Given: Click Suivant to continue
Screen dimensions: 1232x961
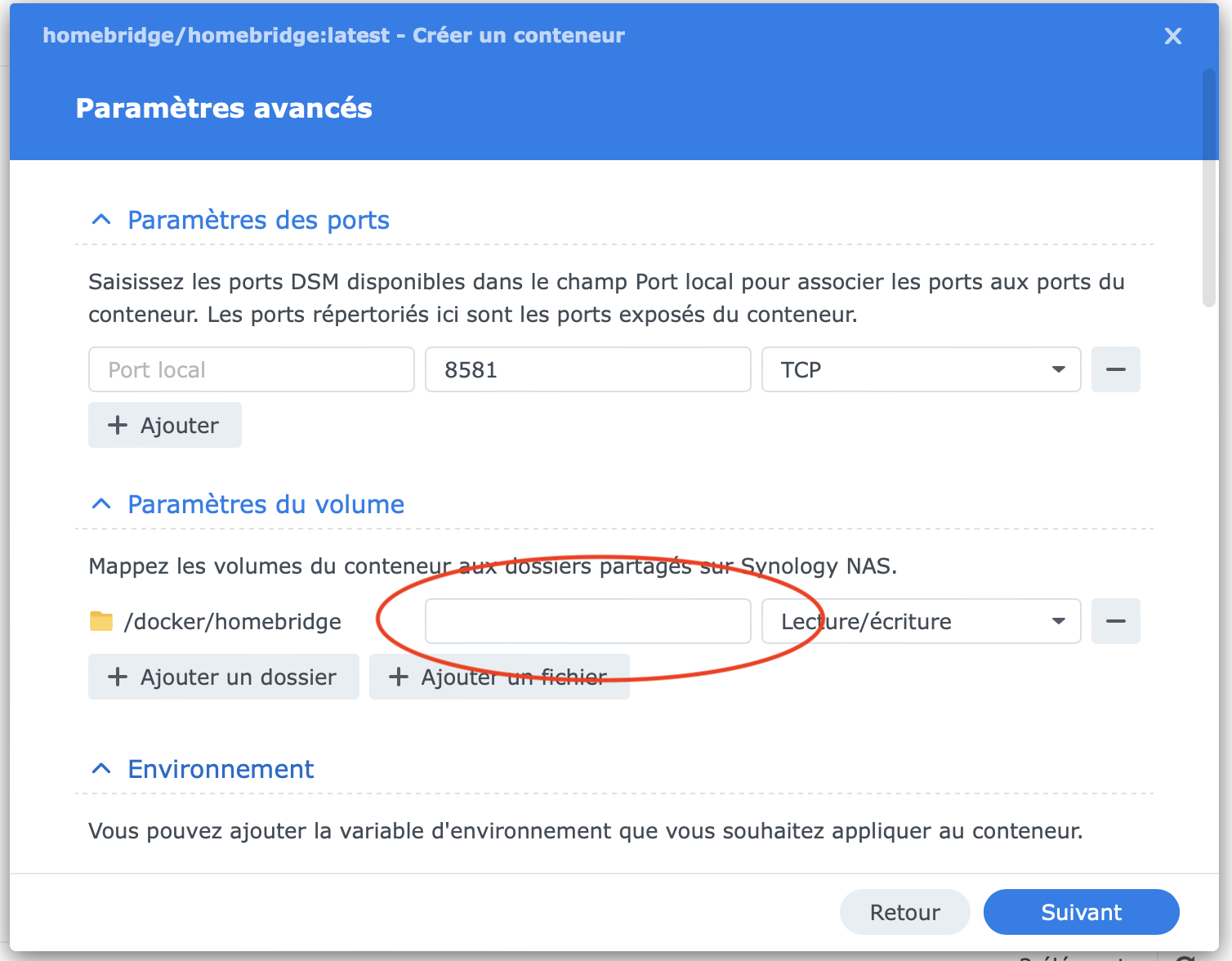Looking at the screenshot, I should pos(1081,912).
